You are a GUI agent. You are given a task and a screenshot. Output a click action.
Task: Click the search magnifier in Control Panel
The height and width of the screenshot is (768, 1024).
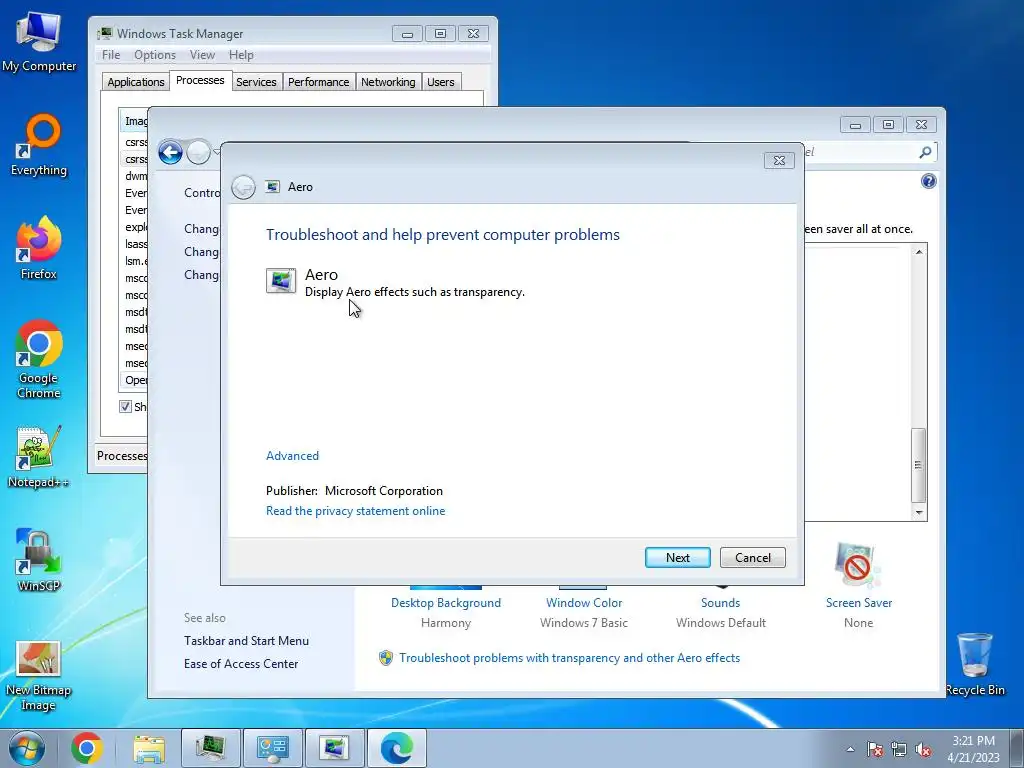click(x=925, y=152)
